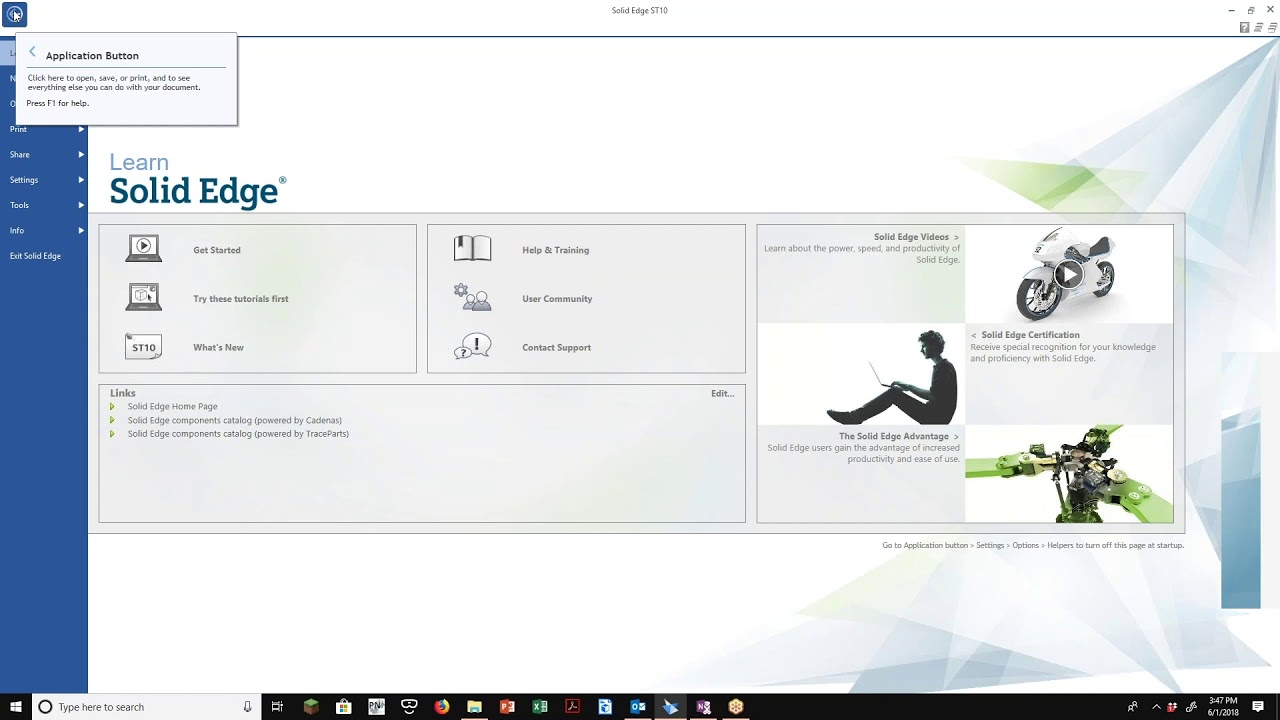
Task: Click the last stacked-windows icon at top right
Action: click(x=1272, y=27)
